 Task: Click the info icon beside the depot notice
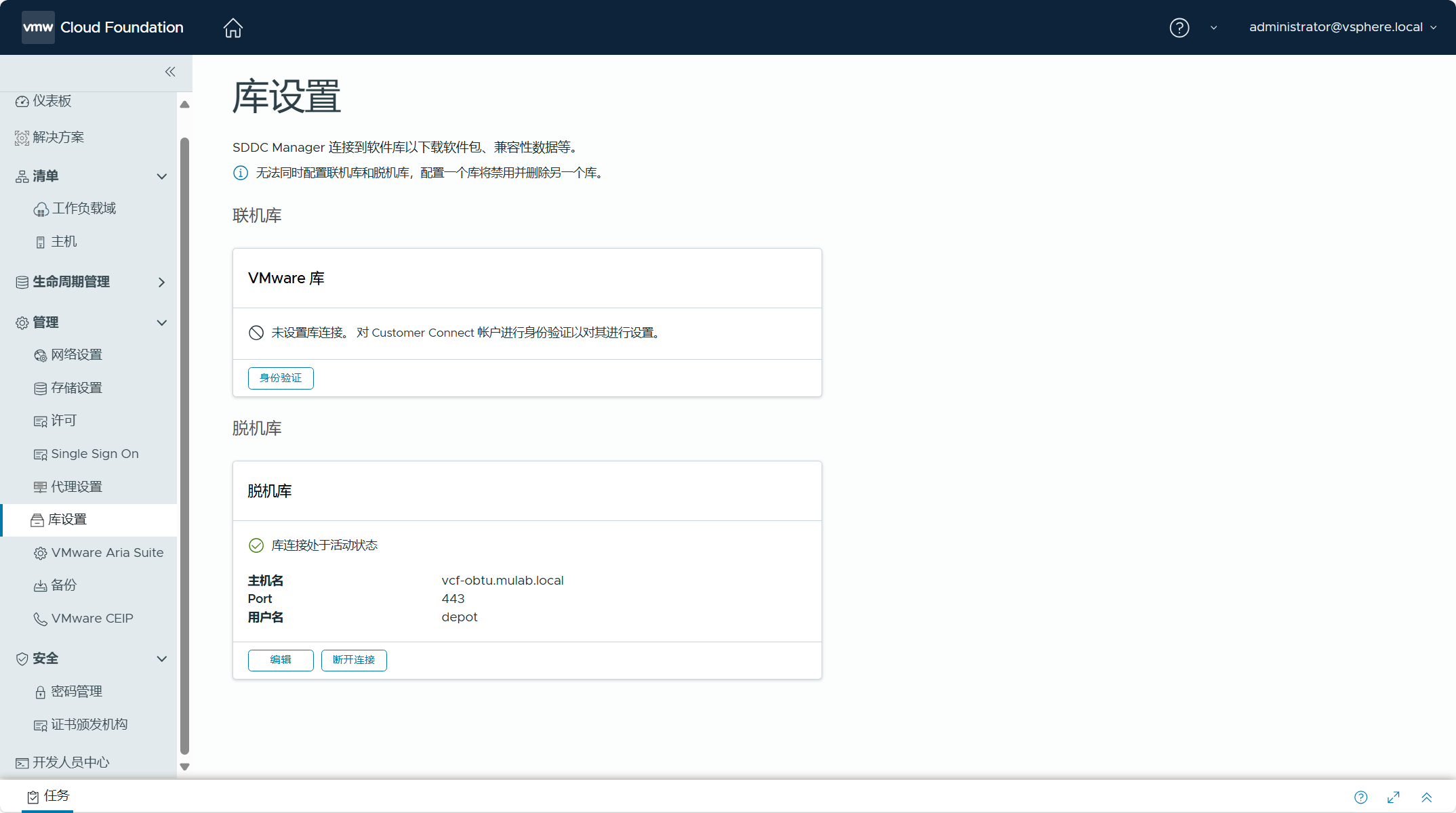pyautogui.click(x=241, y=173)
